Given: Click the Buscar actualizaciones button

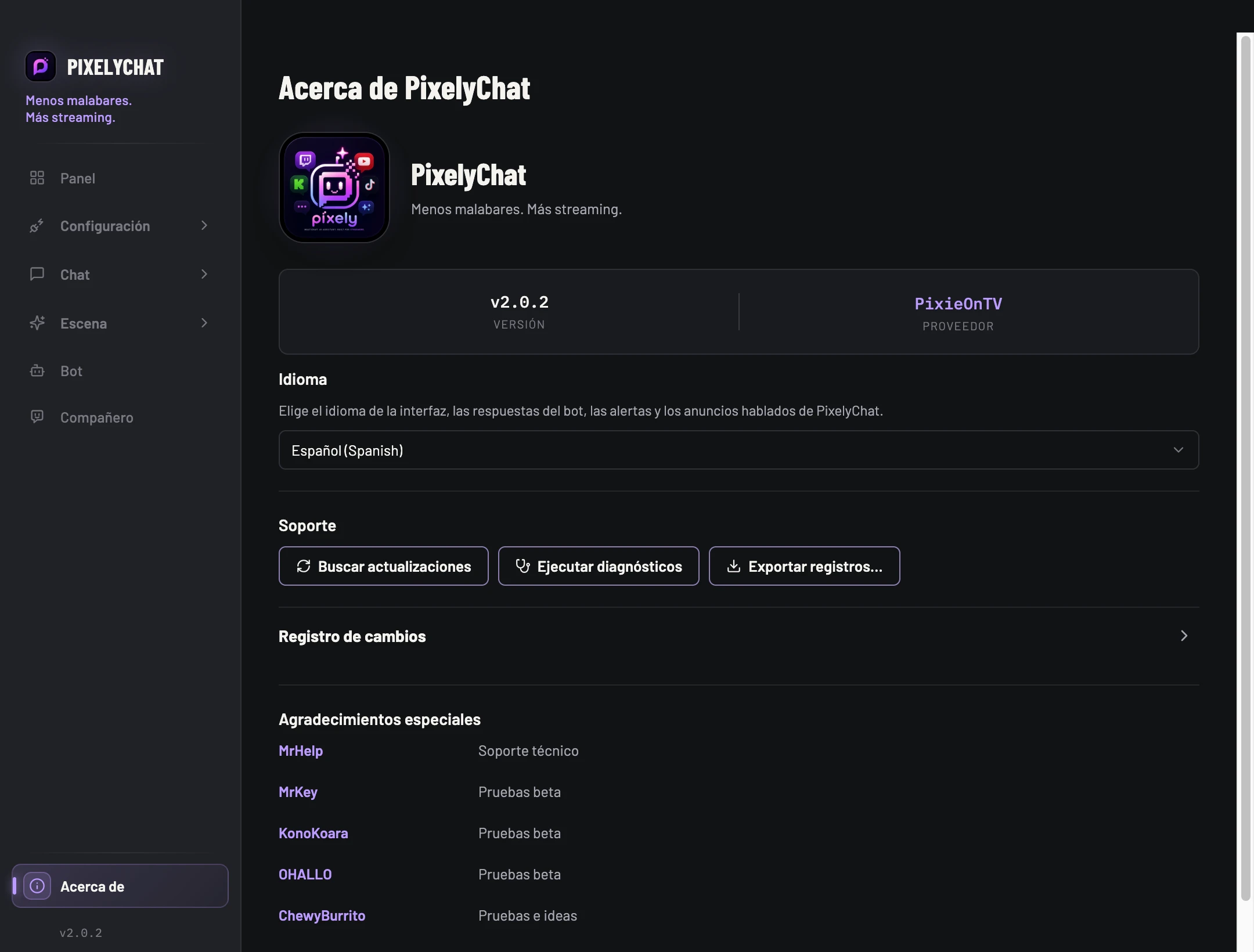Looking at the screenshot, I should 384,566.
